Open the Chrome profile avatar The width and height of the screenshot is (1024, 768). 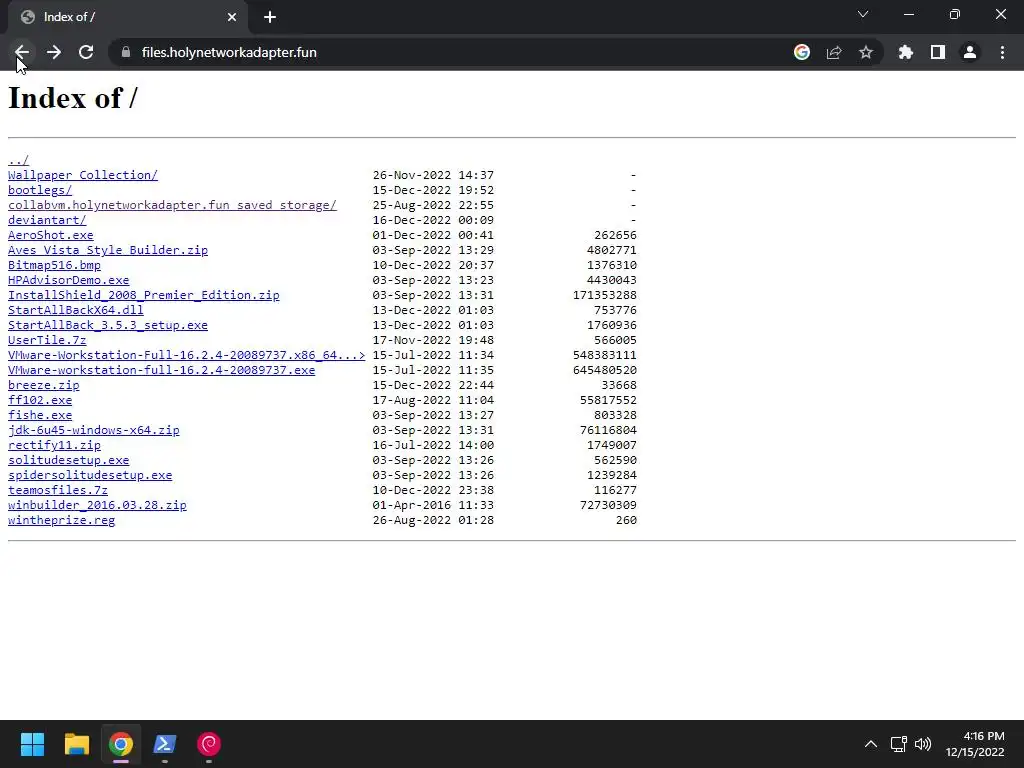pos(970,52)
